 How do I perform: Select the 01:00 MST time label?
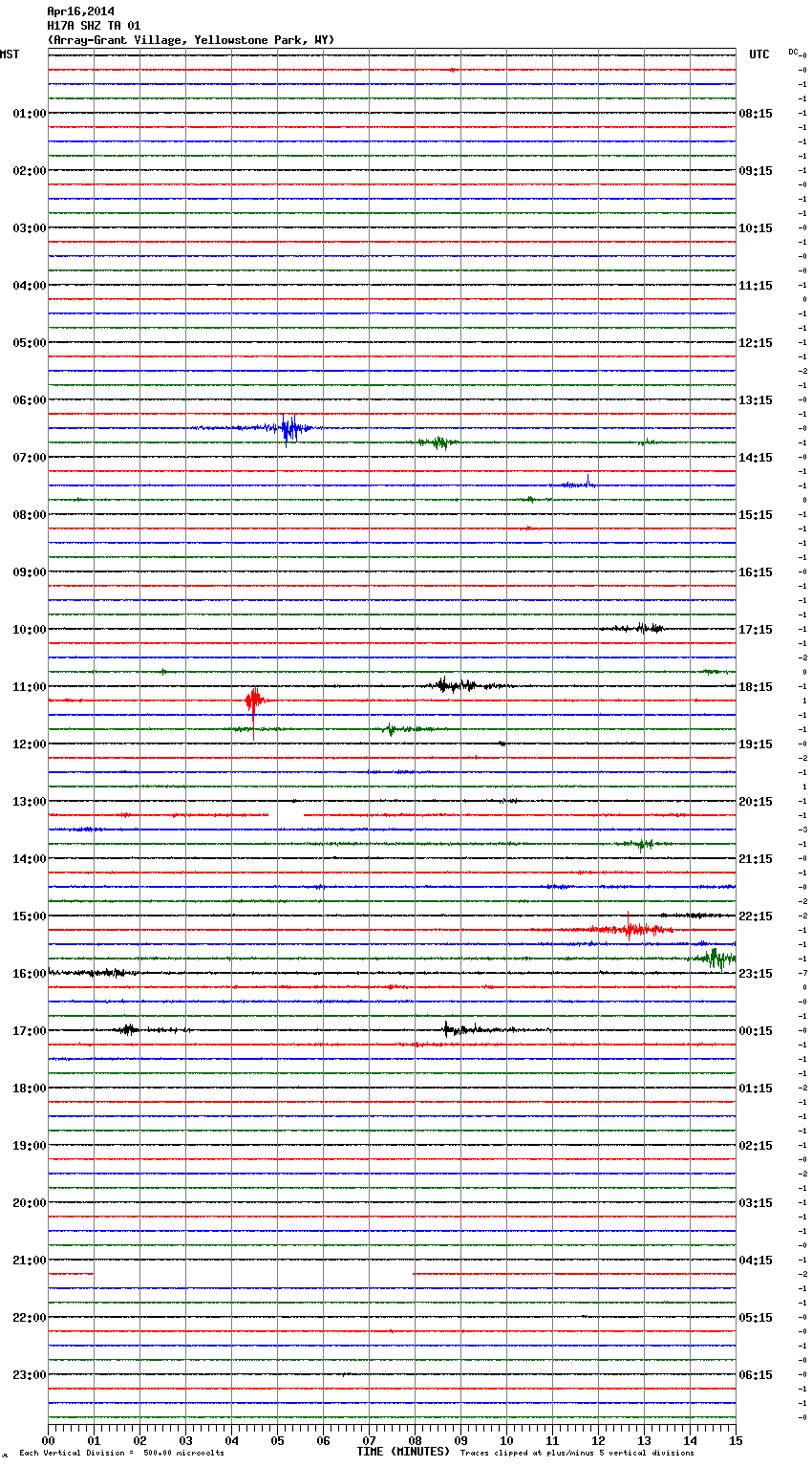click(x=30, y=114)
